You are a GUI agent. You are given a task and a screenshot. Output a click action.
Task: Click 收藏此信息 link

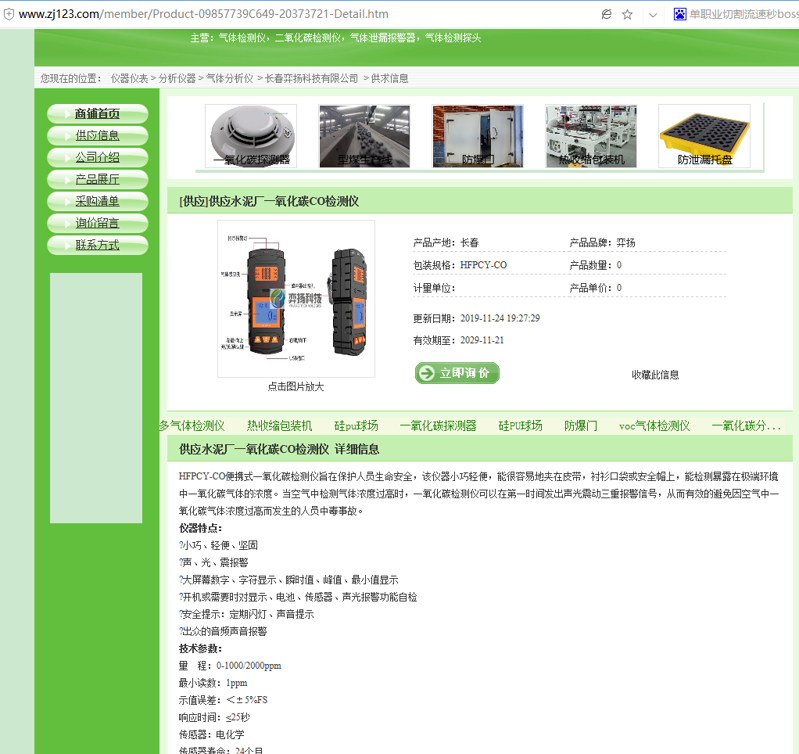655,375
